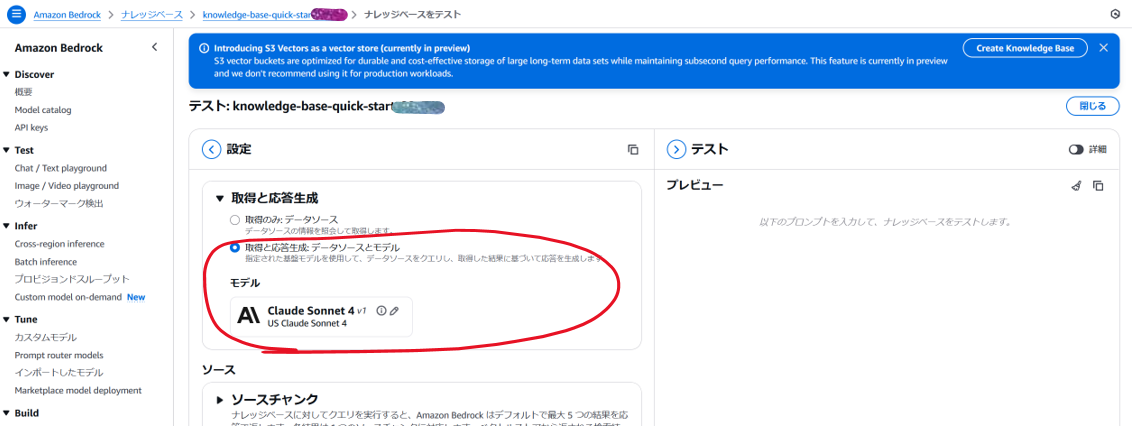The image size is (1134, 426).
Task: Open Marketplace model deployment page
Action: coord(78,391)
